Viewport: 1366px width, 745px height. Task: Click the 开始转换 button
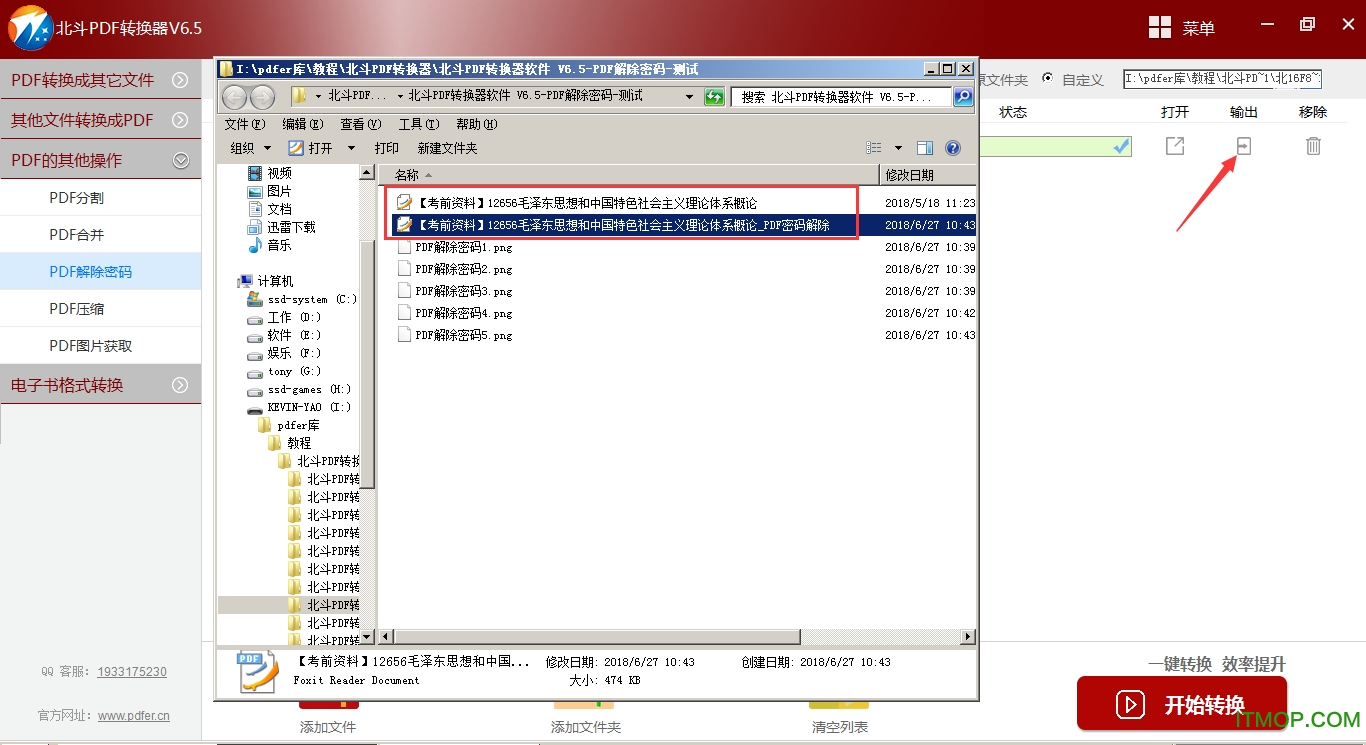(x=1181, y=704)
